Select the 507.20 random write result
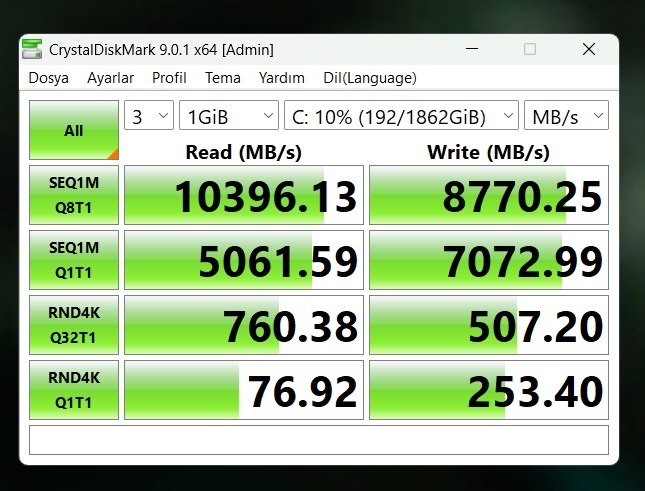 pos(489,325)
